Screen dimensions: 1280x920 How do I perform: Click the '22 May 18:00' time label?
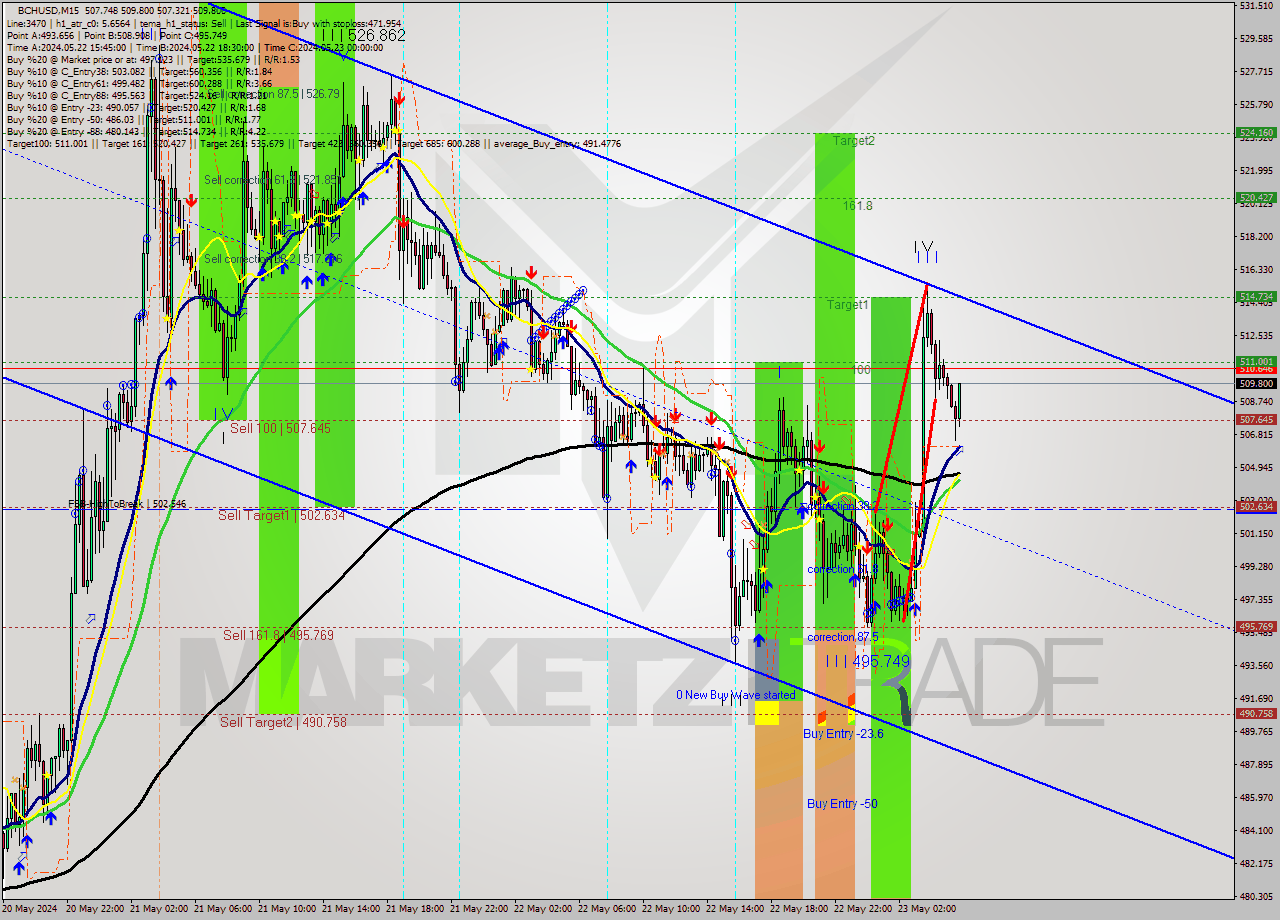[799, 909]
